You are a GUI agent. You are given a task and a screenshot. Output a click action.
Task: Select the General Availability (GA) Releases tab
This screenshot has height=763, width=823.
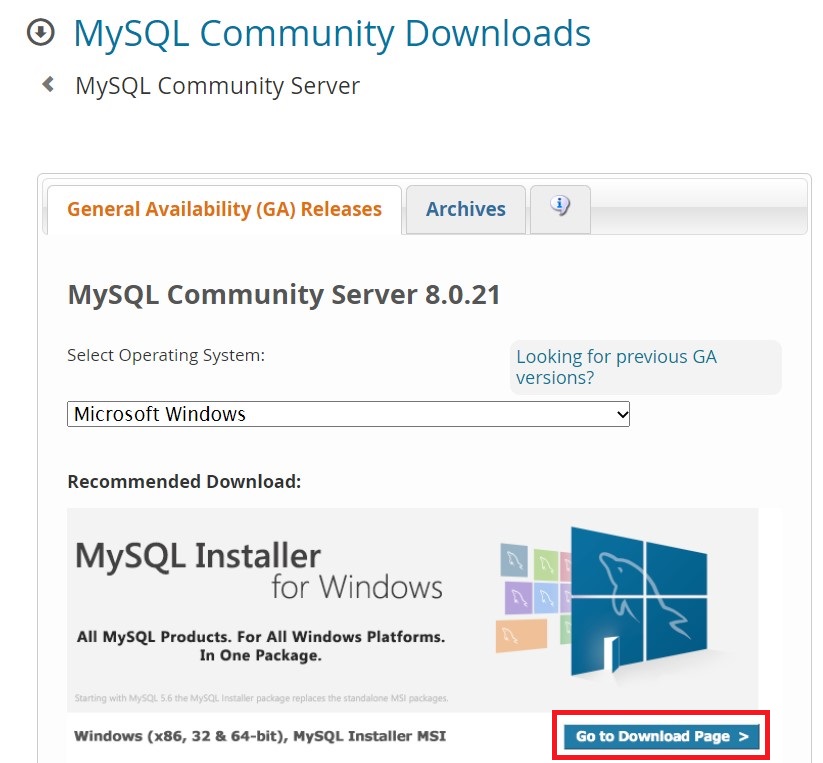(224, 209)
